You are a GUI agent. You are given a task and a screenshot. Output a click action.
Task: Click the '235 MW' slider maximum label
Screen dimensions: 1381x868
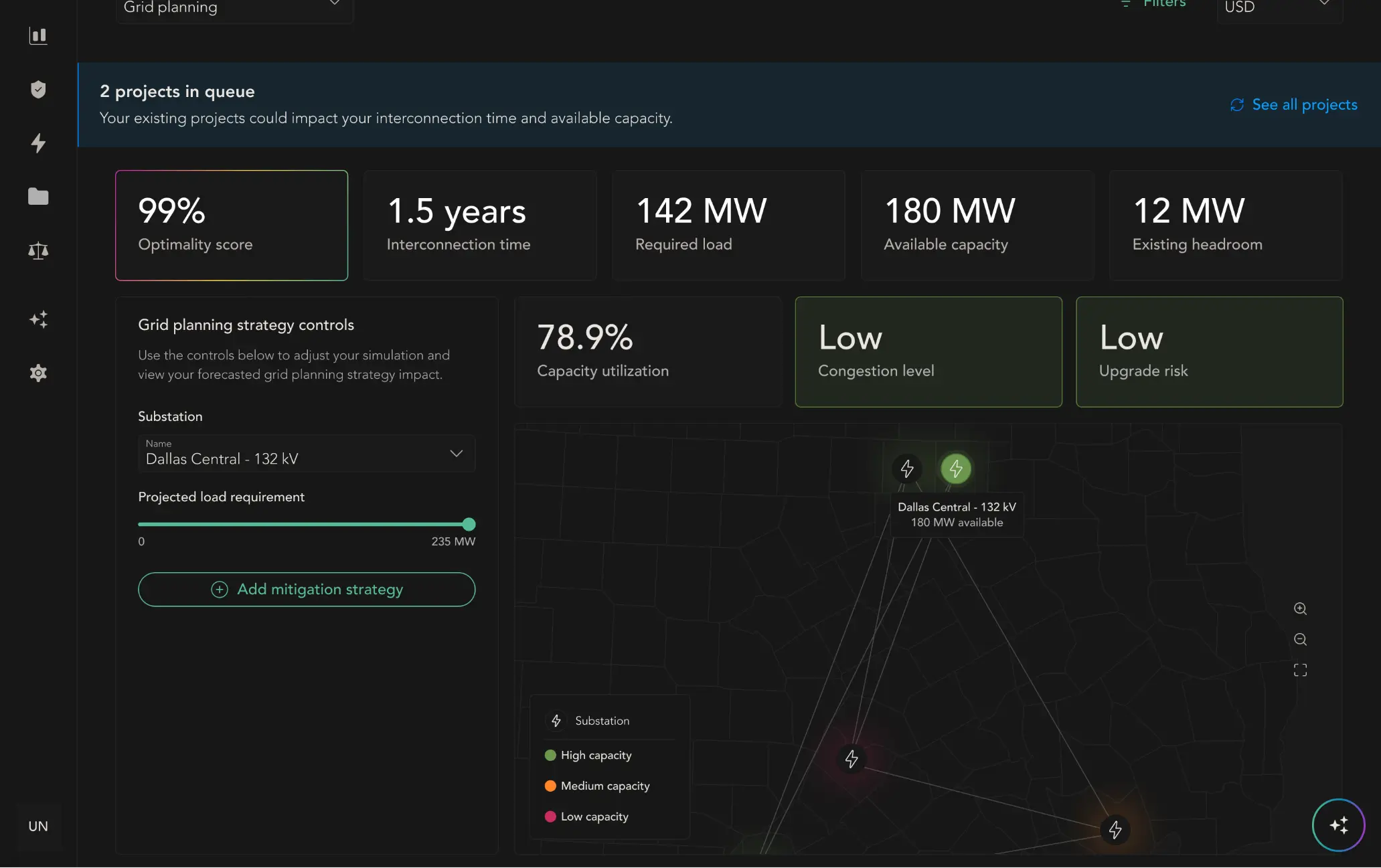tap(453, 541)
